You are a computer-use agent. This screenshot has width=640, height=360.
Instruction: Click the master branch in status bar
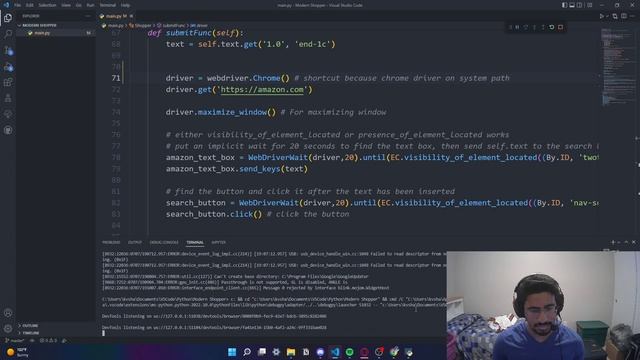[14, 340]
